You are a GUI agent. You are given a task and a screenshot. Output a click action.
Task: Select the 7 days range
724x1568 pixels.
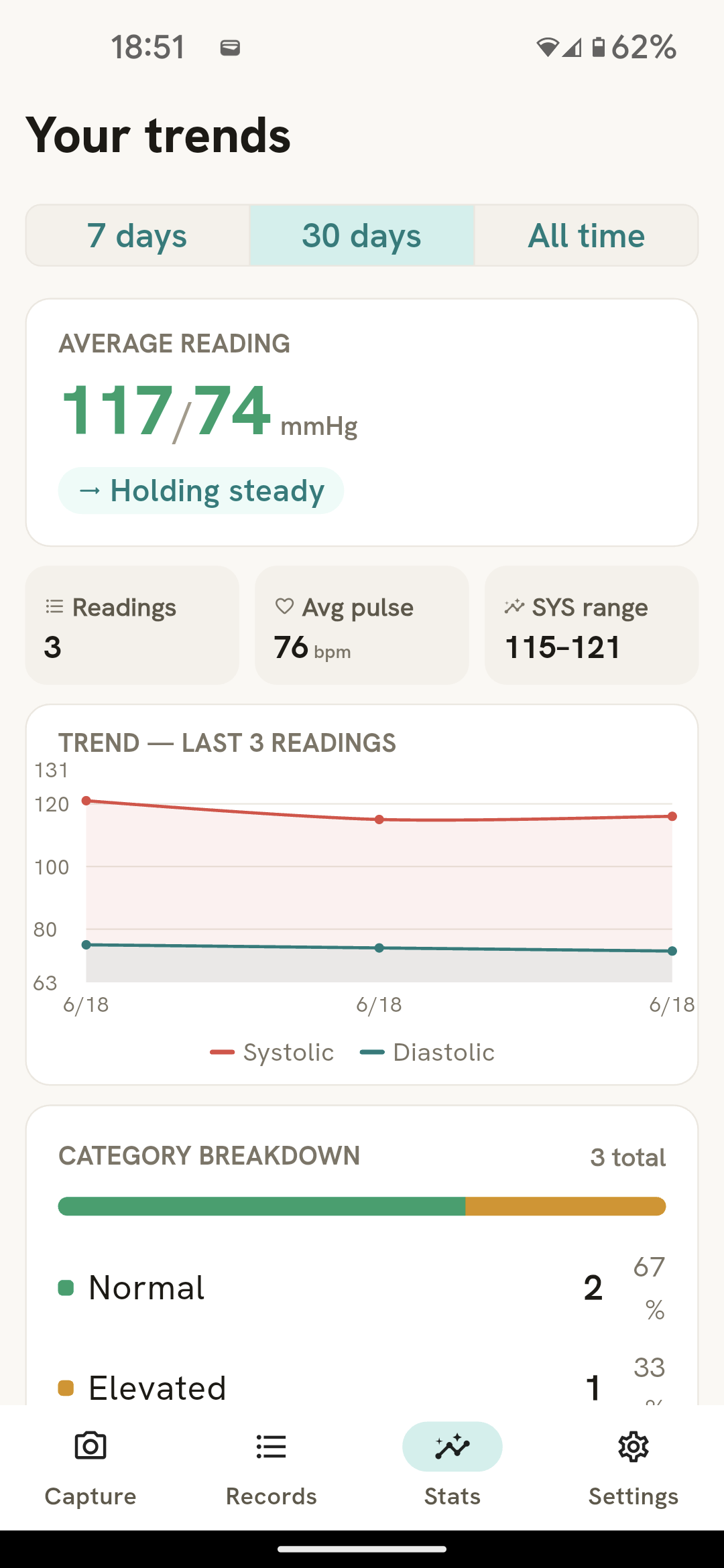[137, 235]
